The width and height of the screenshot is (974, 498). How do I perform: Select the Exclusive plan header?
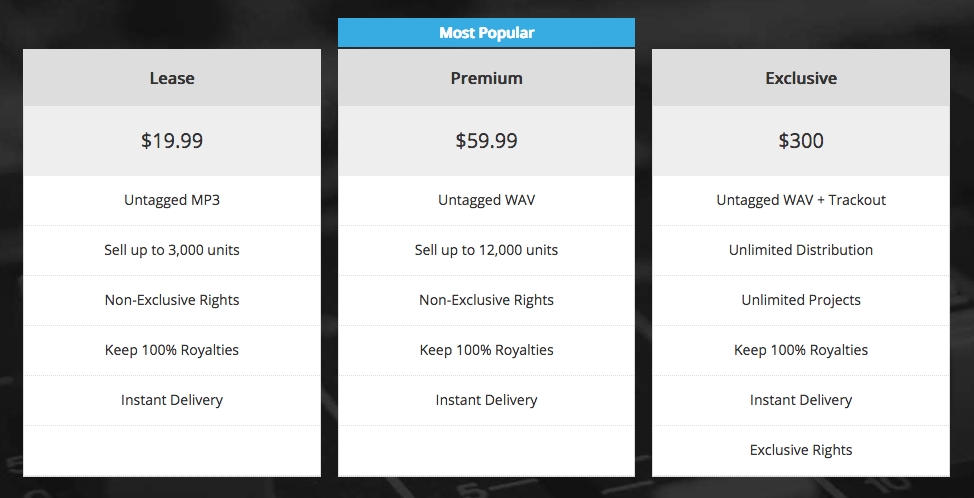point(801,78)
